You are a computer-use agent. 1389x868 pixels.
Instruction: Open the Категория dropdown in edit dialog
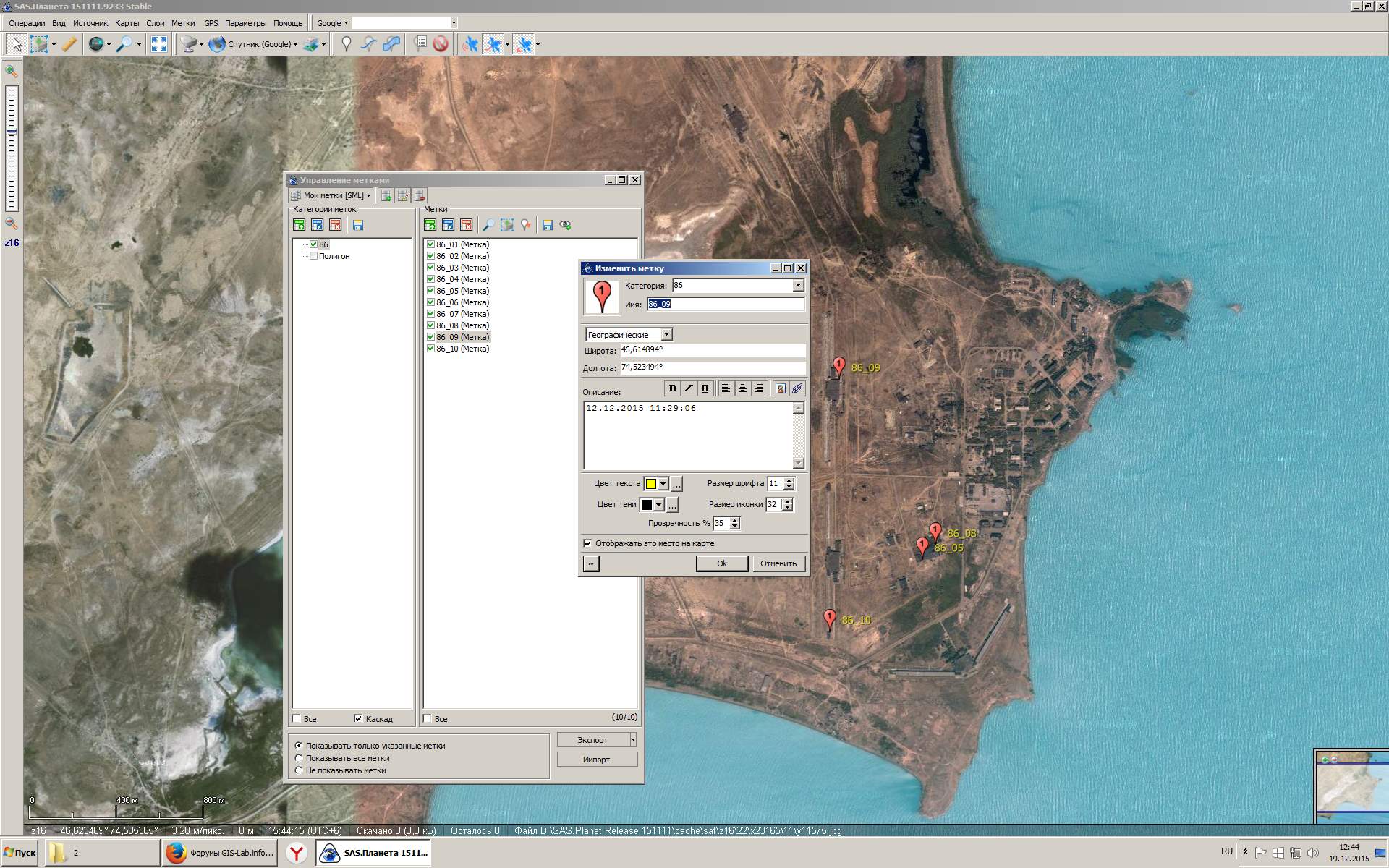pyautogui.click(x=798, y=286)
